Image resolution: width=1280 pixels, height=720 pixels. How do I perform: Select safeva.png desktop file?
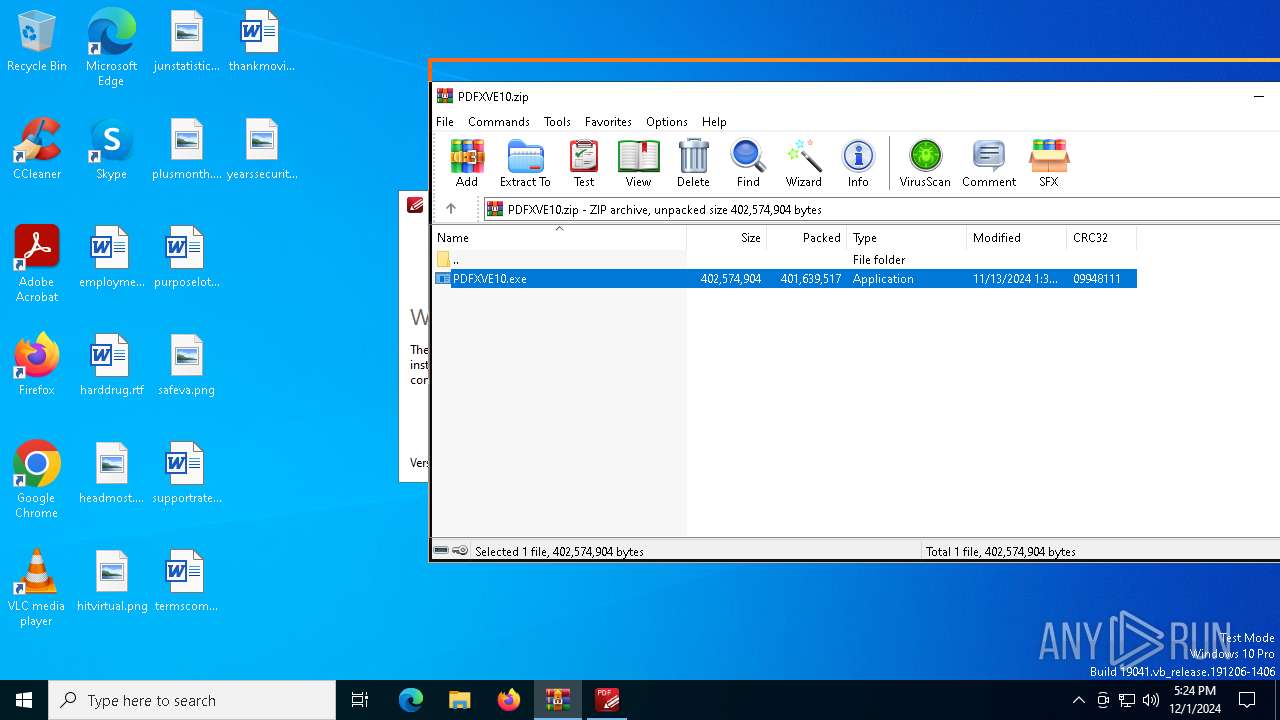(x=186, y=365)
